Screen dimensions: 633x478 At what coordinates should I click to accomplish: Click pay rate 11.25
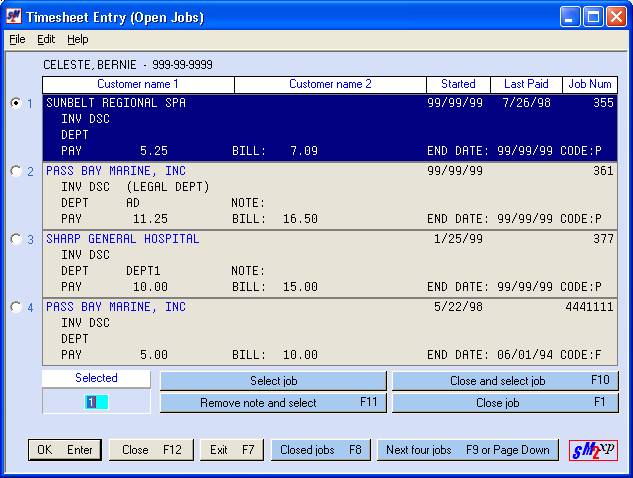coord(150,219)
